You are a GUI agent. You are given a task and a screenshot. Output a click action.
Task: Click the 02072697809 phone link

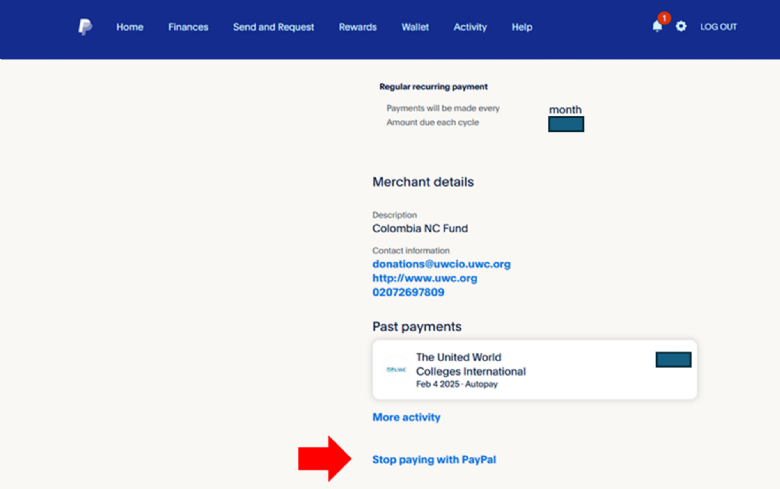click(408, 292)
